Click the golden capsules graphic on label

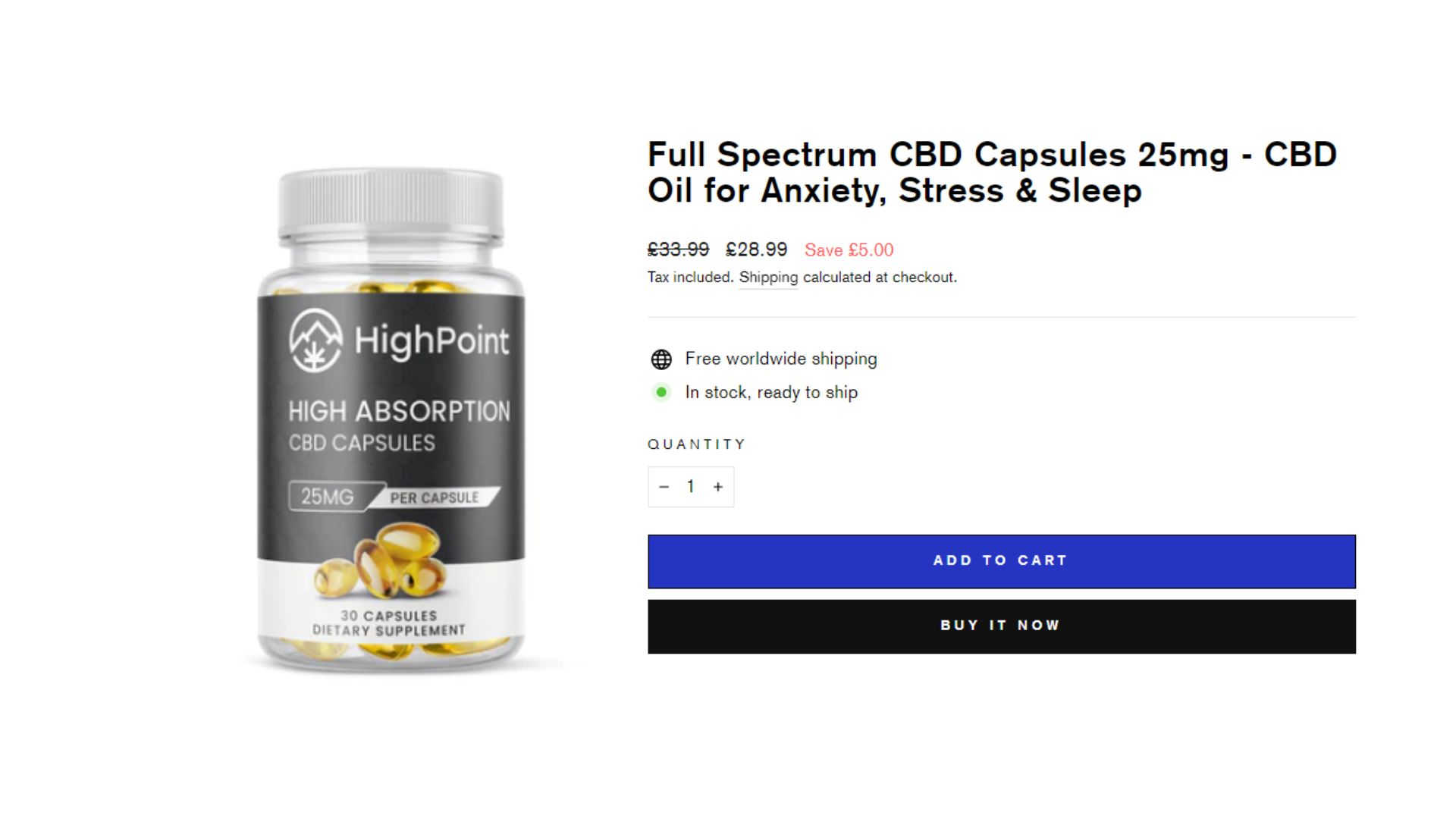click(381, 560)
